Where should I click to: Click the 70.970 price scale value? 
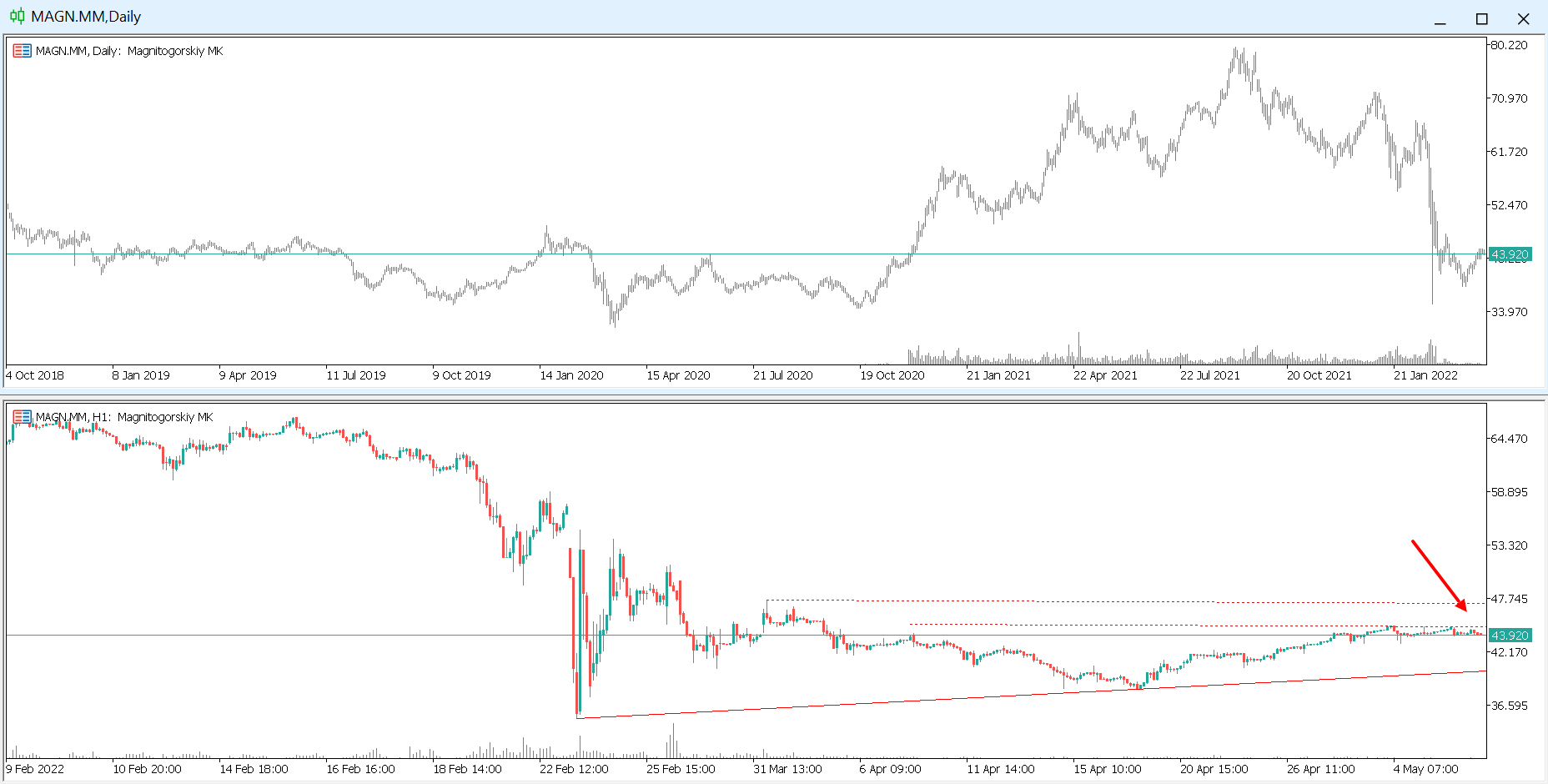pyautogui.click(x=1509, y=98)
